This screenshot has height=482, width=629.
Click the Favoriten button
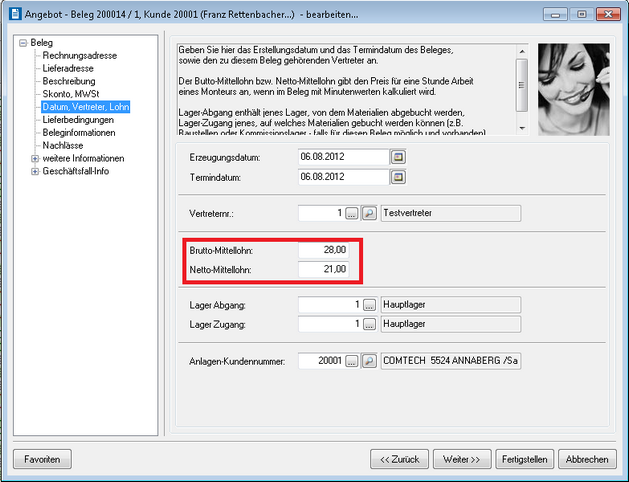43,459
